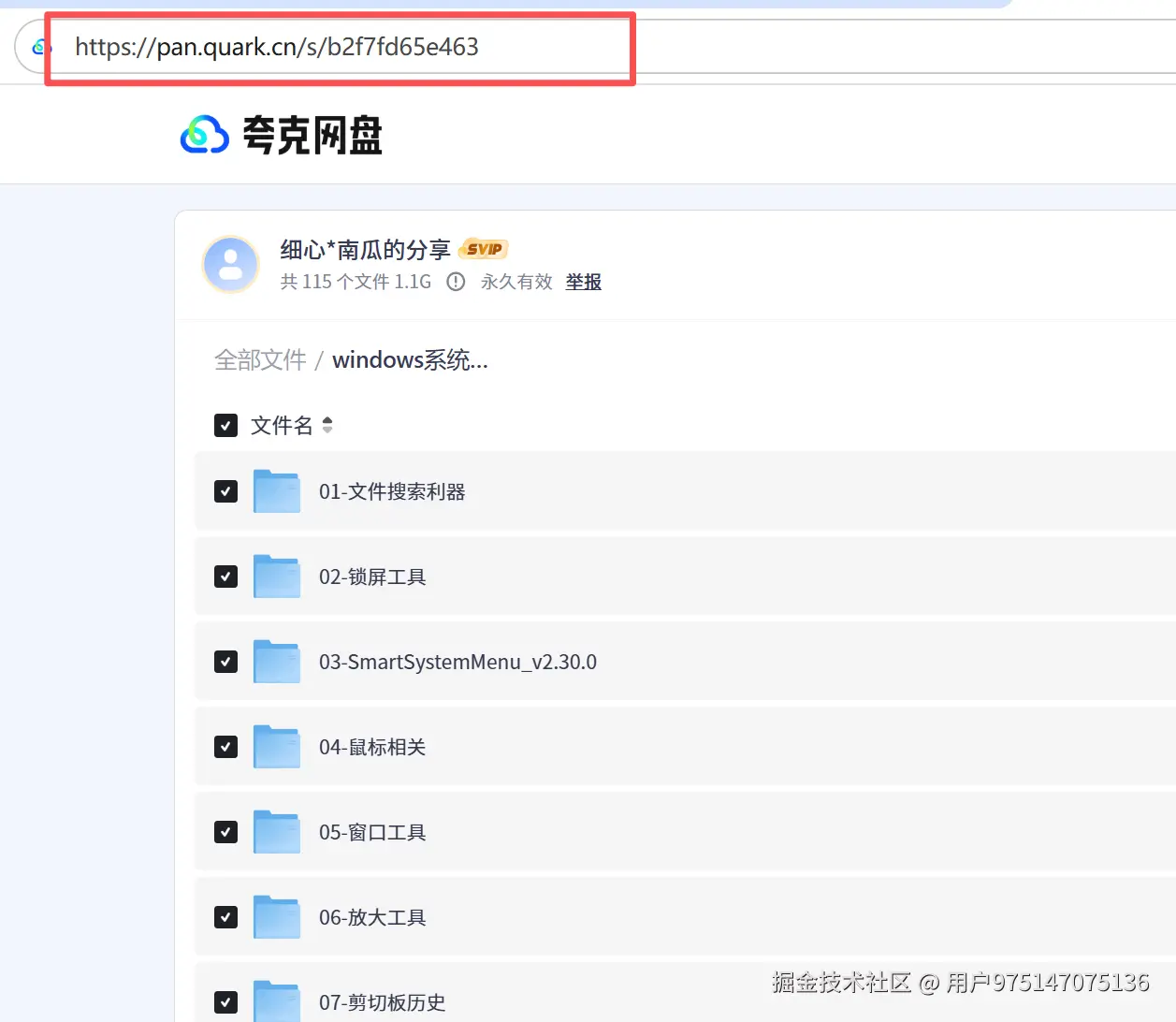
Task: Open the 03-SmartSystemMenu folder icon
Action: click(x=277, y=662)
